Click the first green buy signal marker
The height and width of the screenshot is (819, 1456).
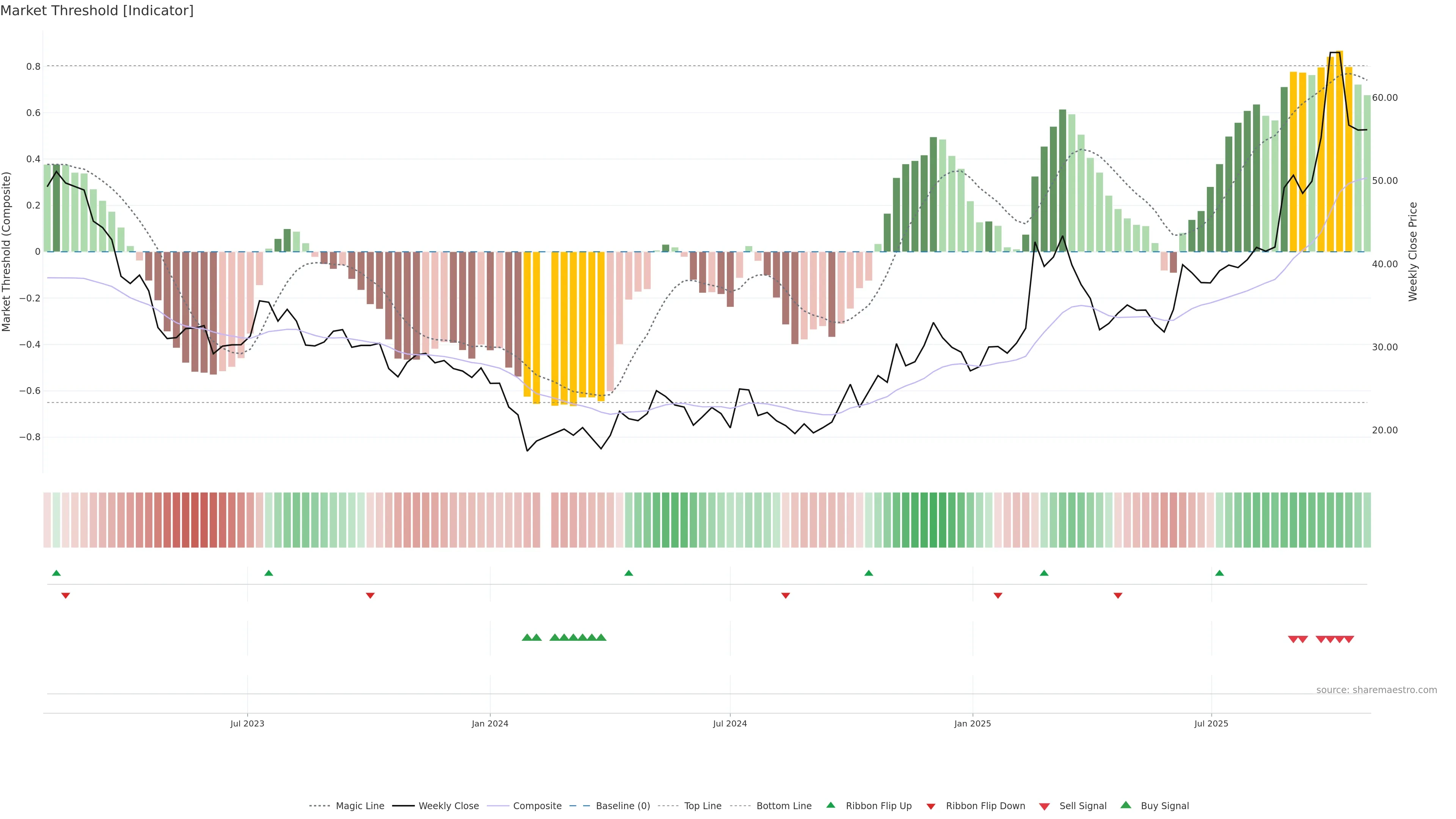click(527, 637)
